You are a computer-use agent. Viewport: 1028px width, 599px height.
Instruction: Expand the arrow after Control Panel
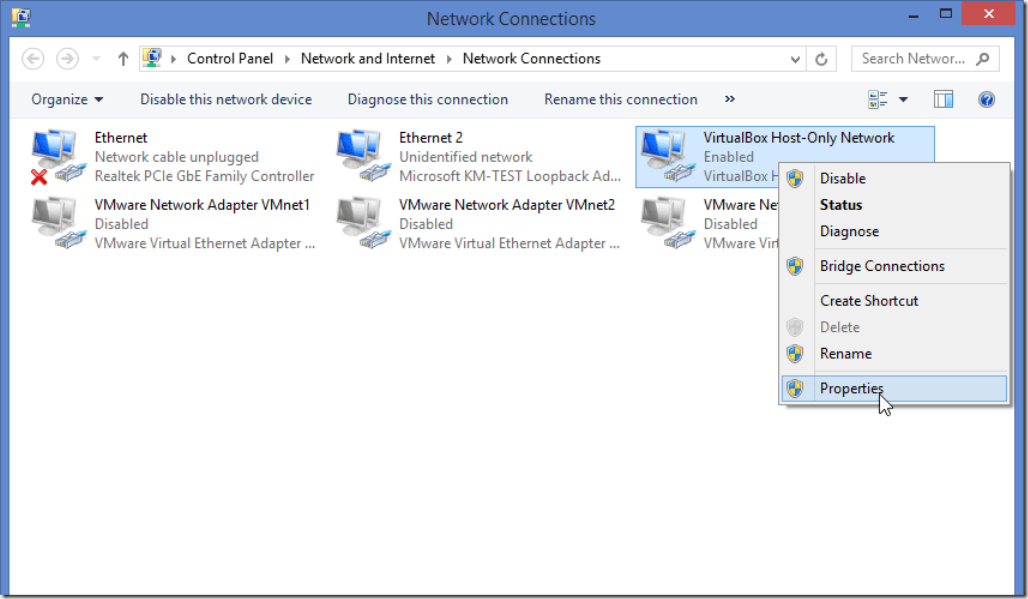coord(287,59)
